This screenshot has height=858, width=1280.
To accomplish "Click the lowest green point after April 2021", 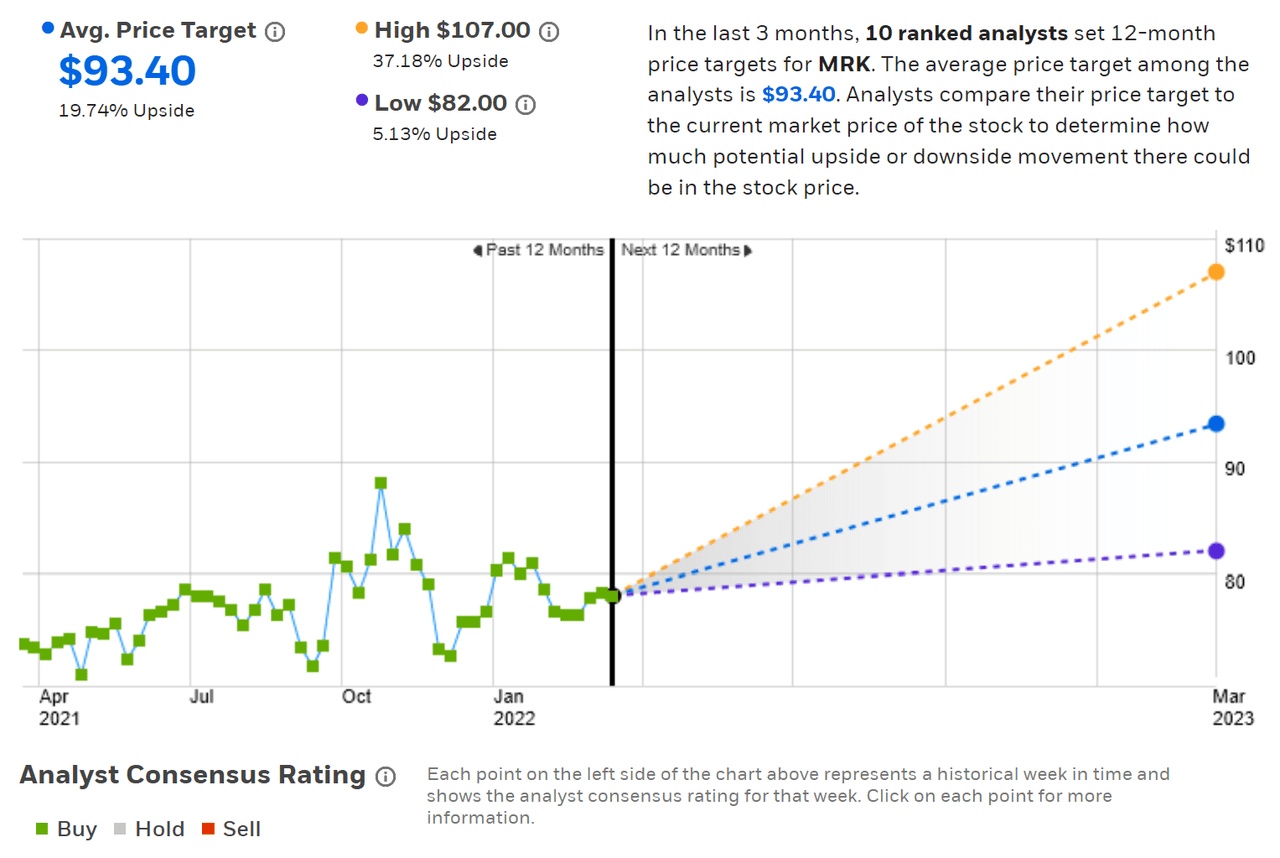I will click(x=81, y=674).
